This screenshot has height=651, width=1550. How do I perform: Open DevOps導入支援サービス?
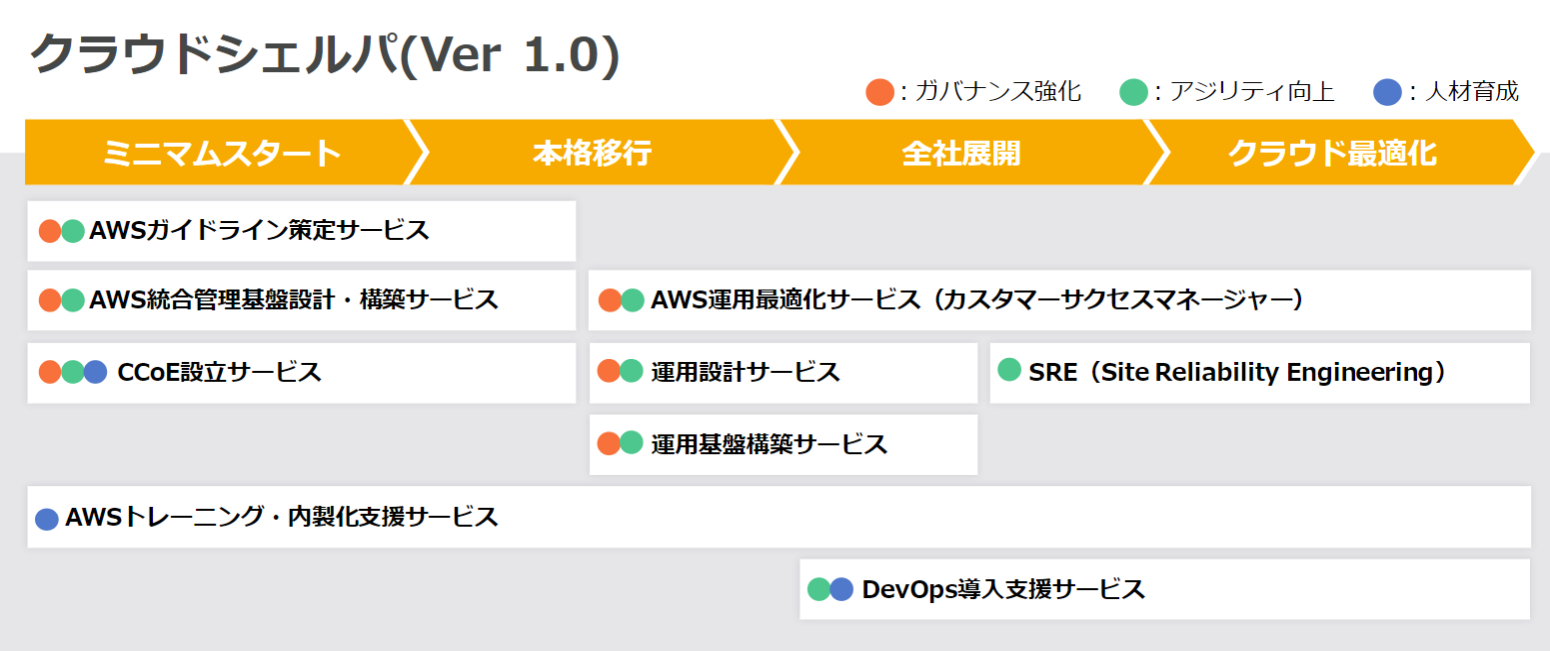click(1164, 589)
